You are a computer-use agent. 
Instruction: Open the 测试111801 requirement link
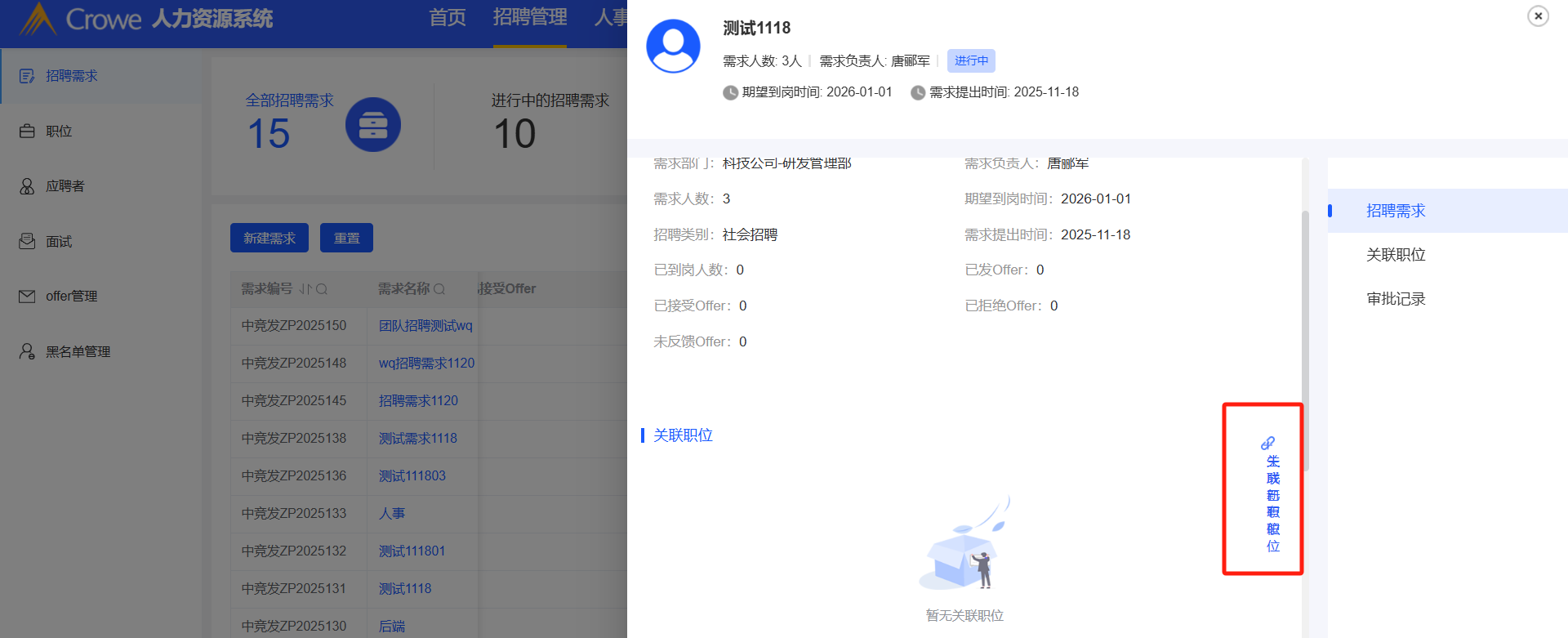pos(412,551)
